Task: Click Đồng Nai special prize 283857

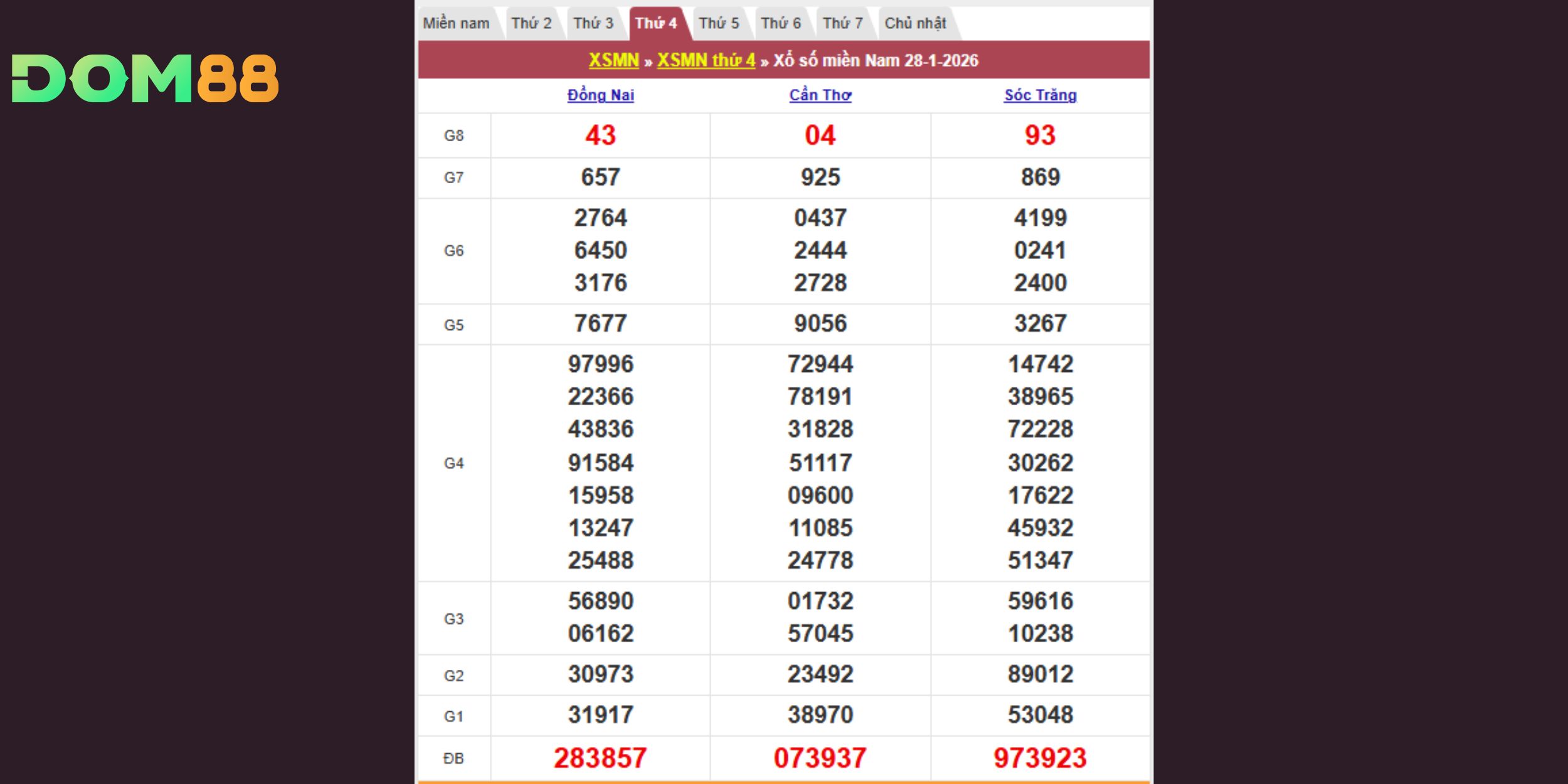Action: [x=600, y=758]
